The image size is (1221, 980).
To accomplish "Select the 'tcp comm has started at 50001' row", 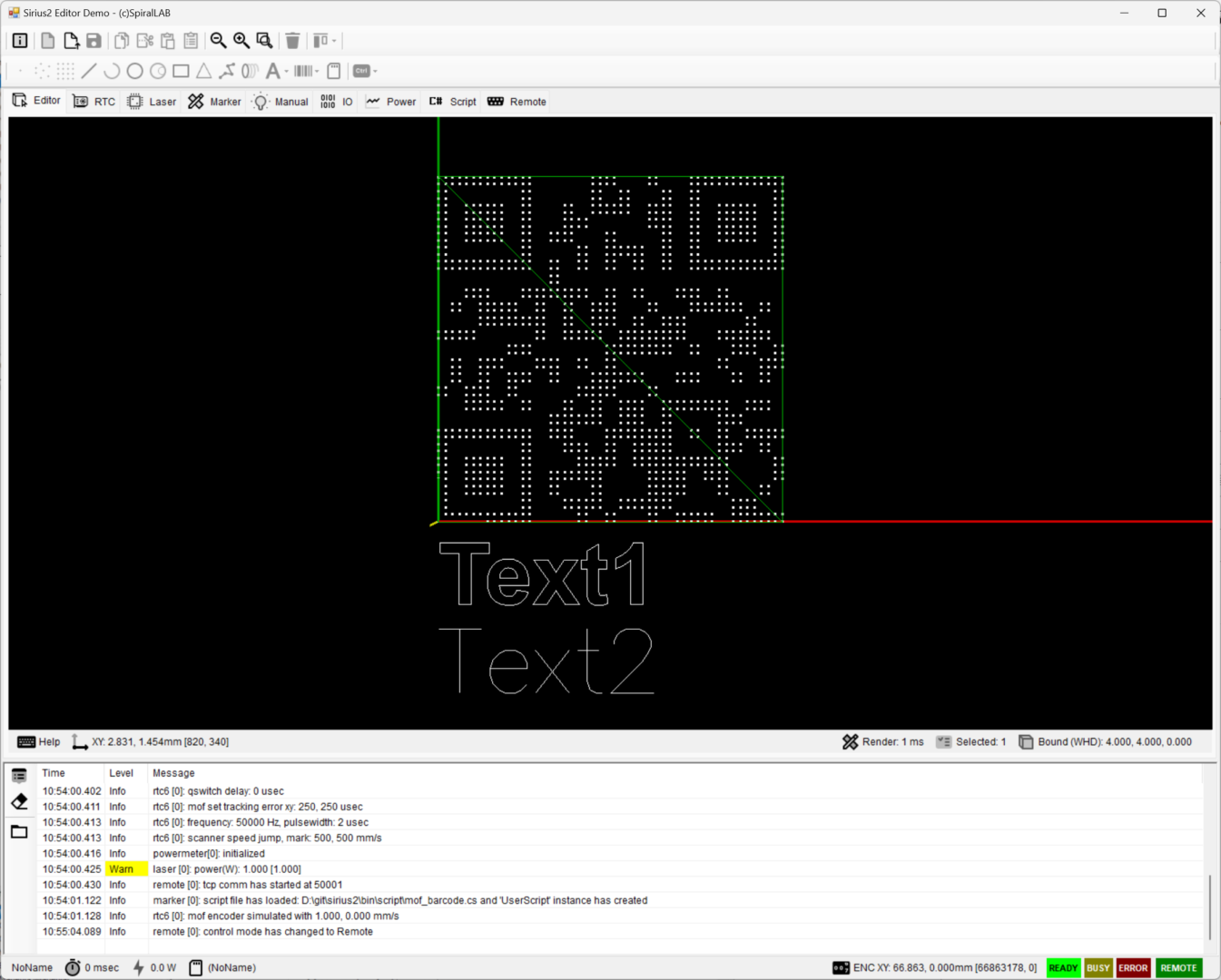I will pos(621,885).
